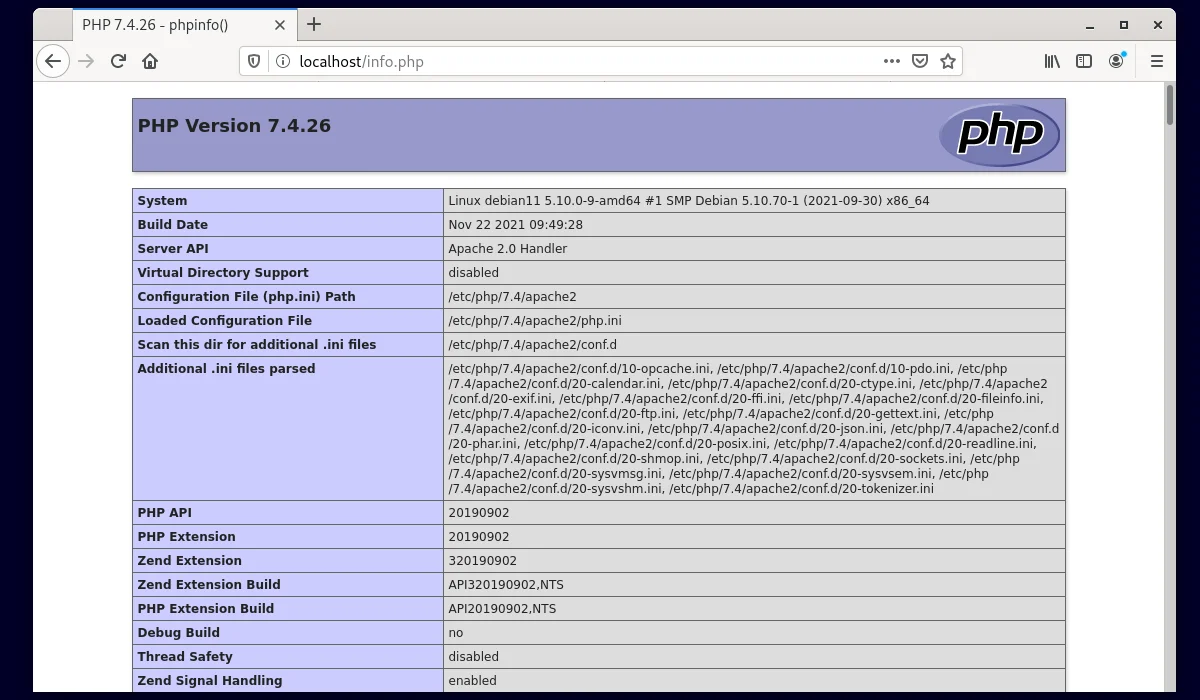Click the forward navigation arrow
This screenshot has height=700, width=1200.
click(85, 61)
